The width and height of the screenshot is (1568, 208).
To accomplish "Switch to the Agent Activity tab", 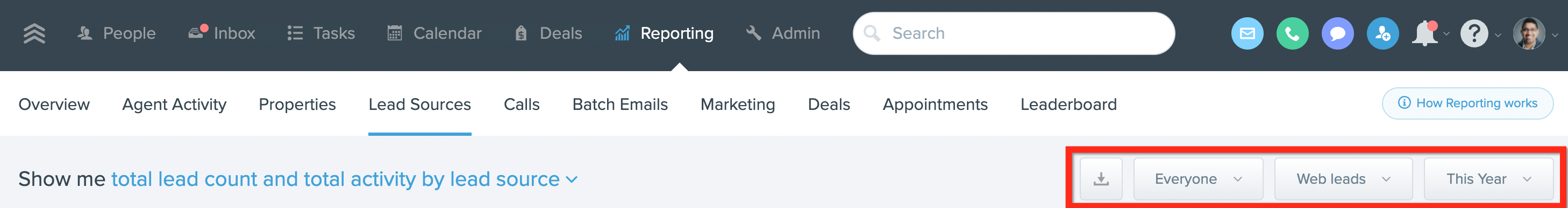I will (x=174, y=105).
